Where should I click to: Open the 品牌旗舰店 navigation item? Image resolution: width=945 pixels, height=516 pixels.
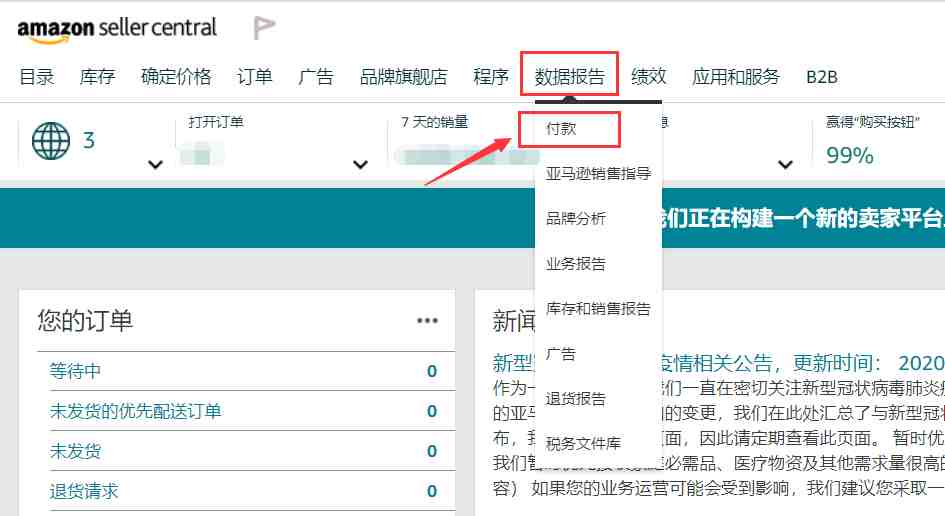(x=403, y=77)
